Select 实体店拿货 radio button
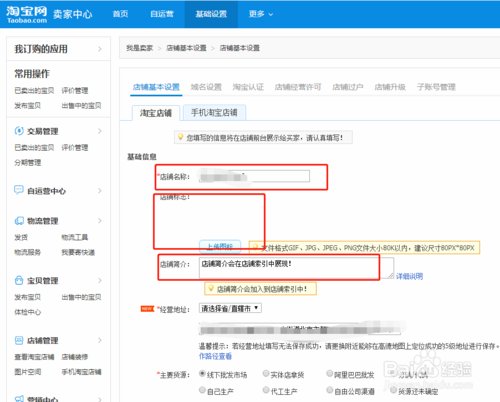 [266, 373]
